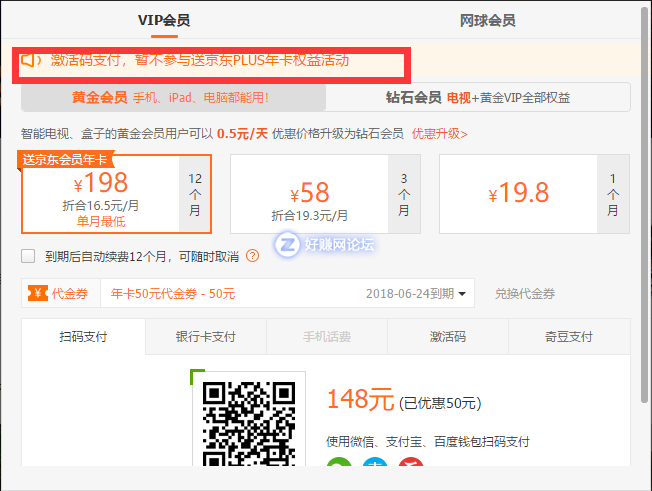Click the voucher dropdown arrow beside 2018-06-24到期

(462, 294)
